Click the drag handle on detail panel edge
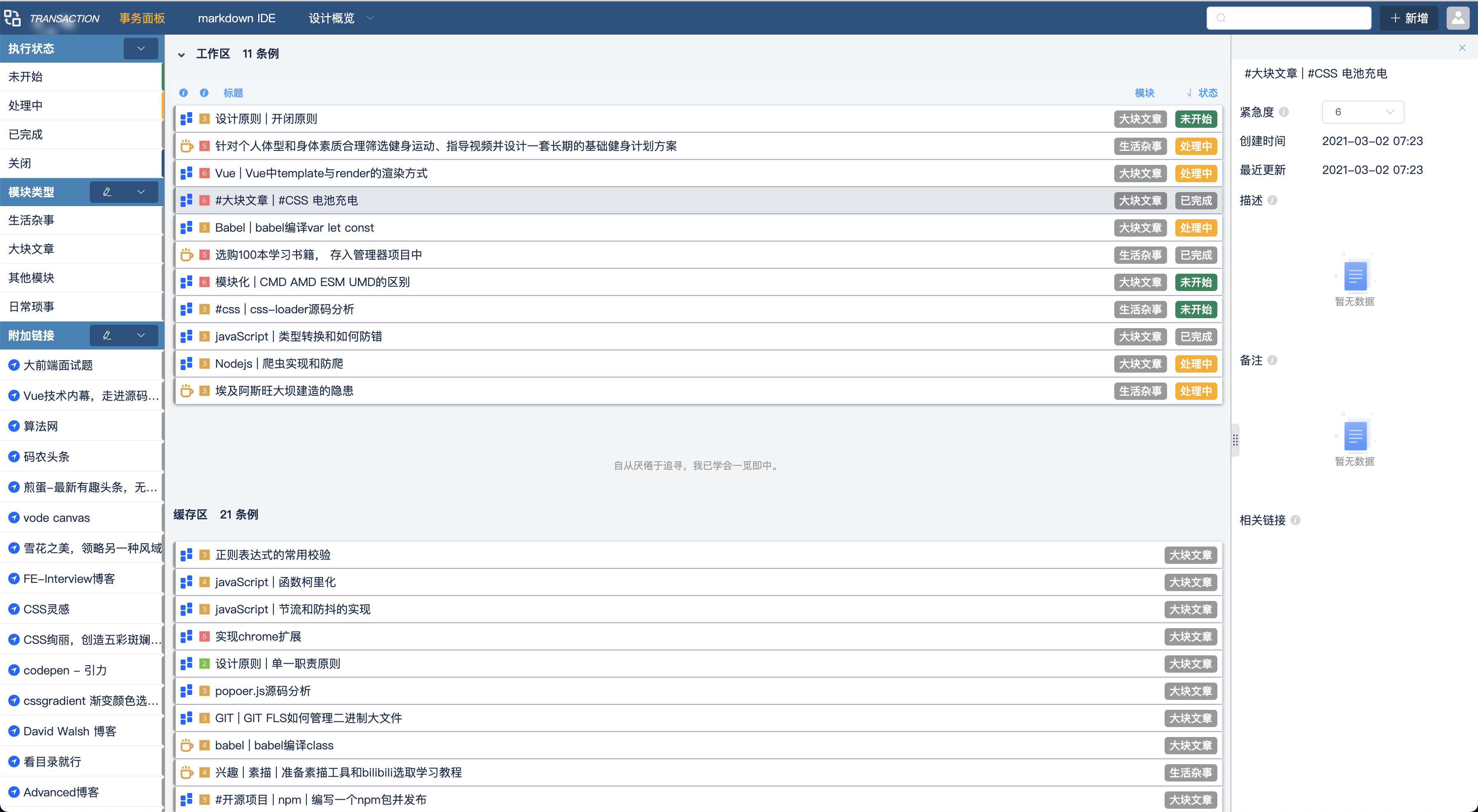This screenshot has height=812, width=1478. 1235,440
